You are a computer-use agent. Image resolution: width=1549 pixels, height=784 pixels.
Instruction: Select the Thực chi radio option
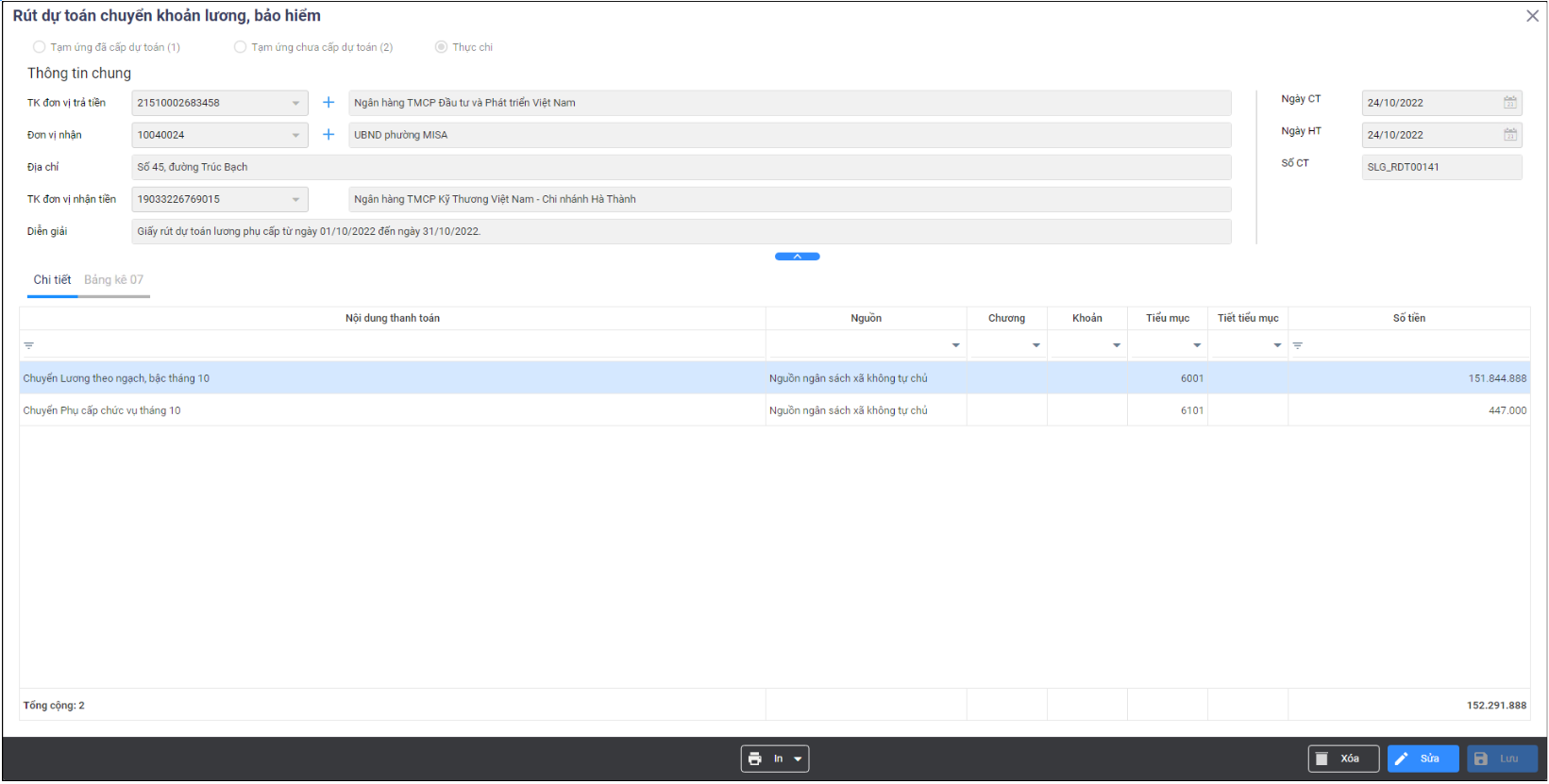pyautogui.click(x=441, y=47)
